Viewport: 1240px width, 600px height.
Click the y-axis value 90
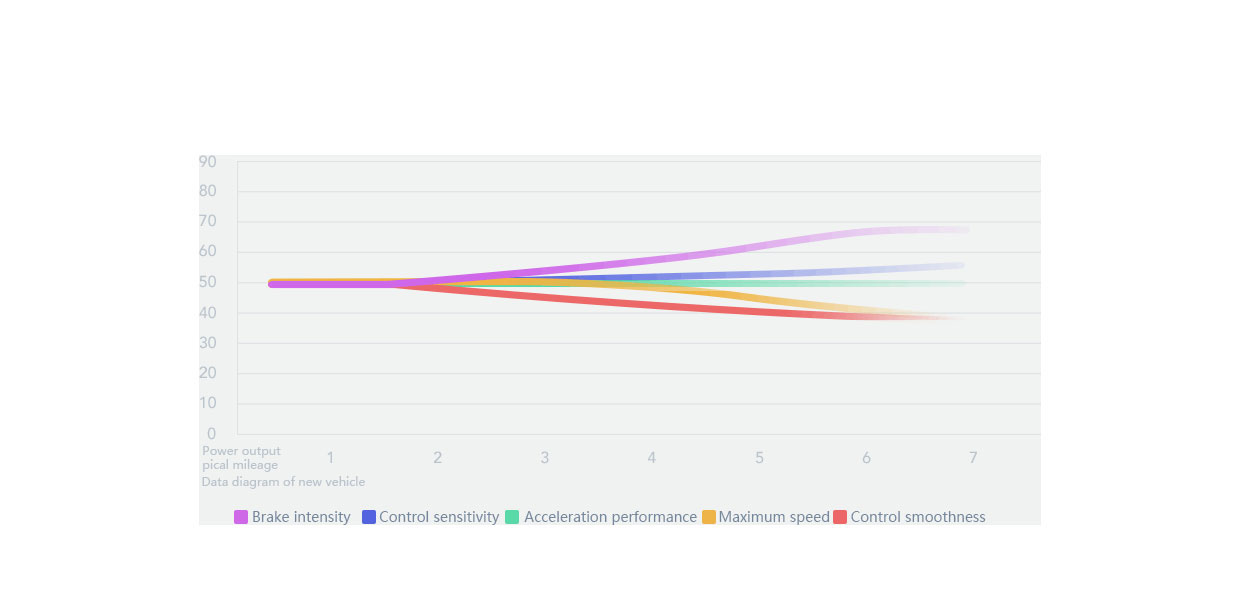tap(207, 161)
